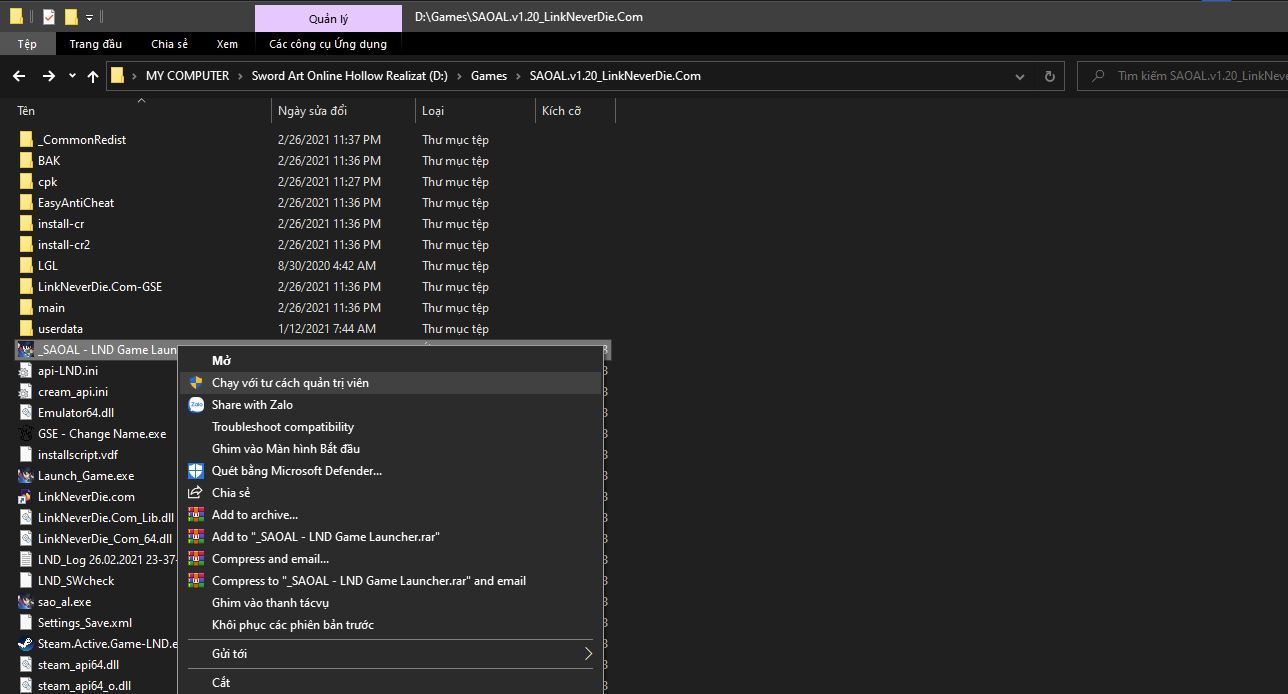The height and width of the screenshot is (694, 1288).
Task: Sort by Ngày sửa đổi column header
Action: 313,111
